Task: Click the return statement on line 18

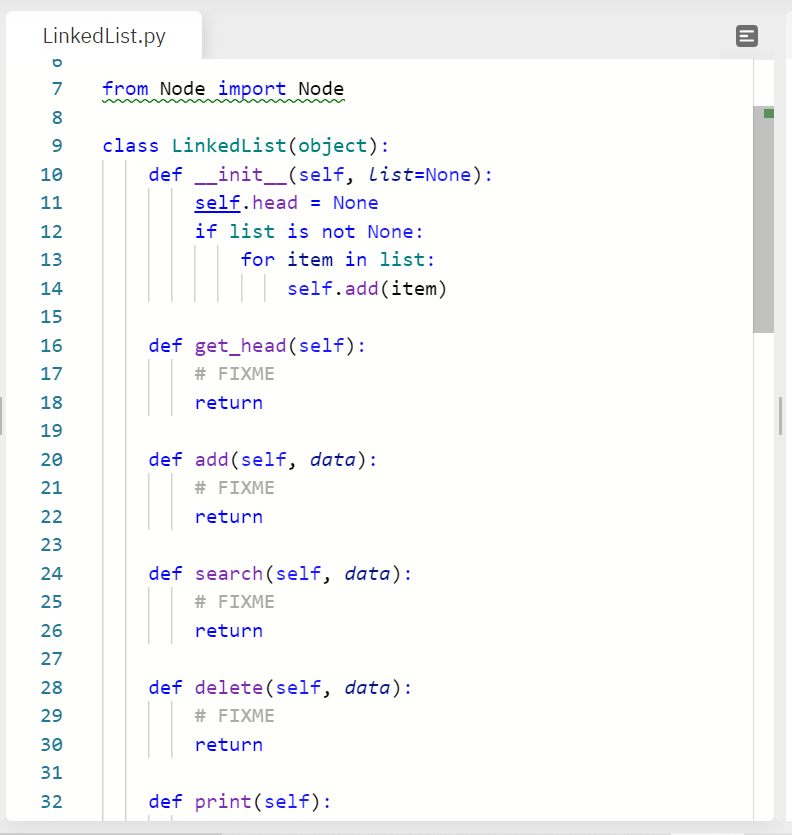Action: 229,403
